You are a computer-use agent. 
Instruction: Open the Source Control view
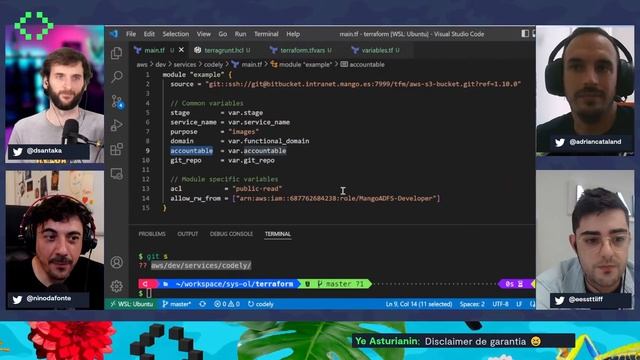117,101
